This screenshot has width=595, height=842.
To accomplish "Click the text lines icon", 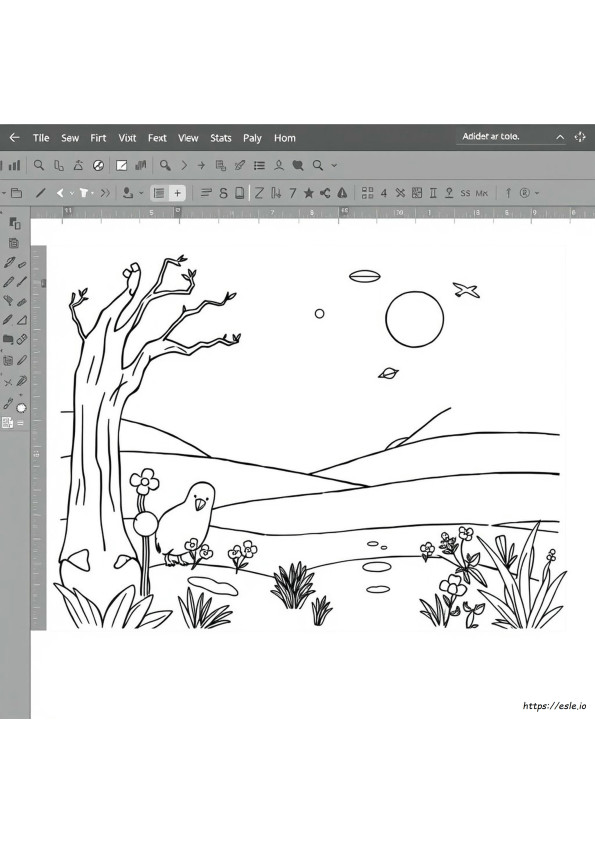I will [206, 193].
